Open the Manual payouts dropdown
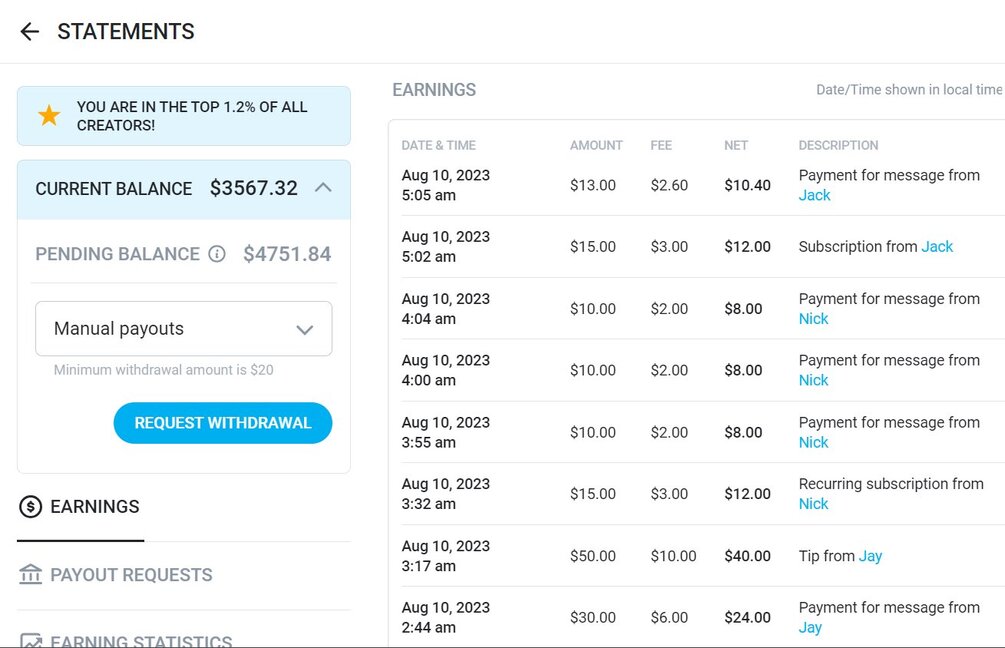The height and width of the screenshot is (648, 1005). [184, 329]
